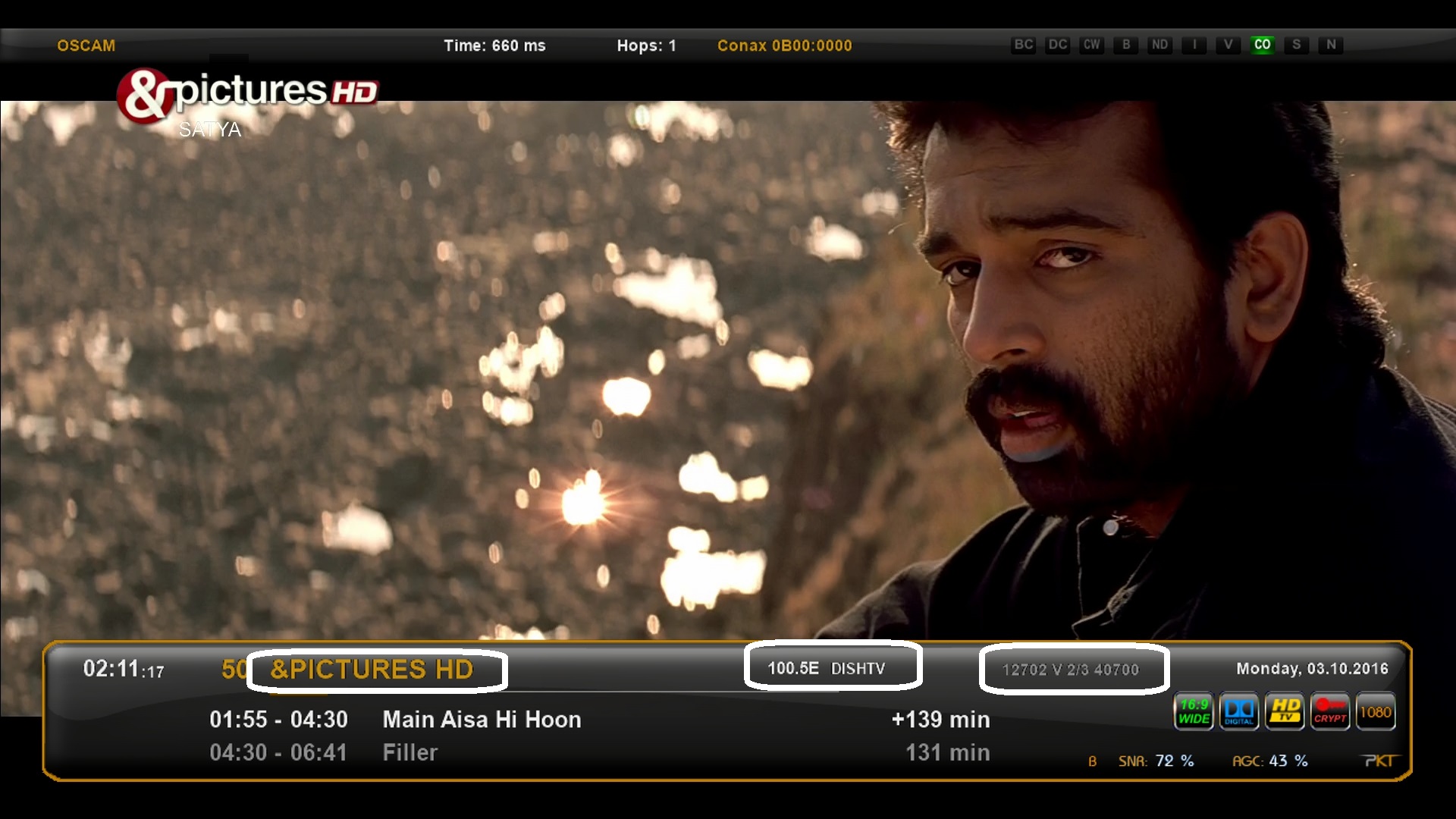
Task: Click the PKT logo in infobar
Action: [x=1379, y=761]
